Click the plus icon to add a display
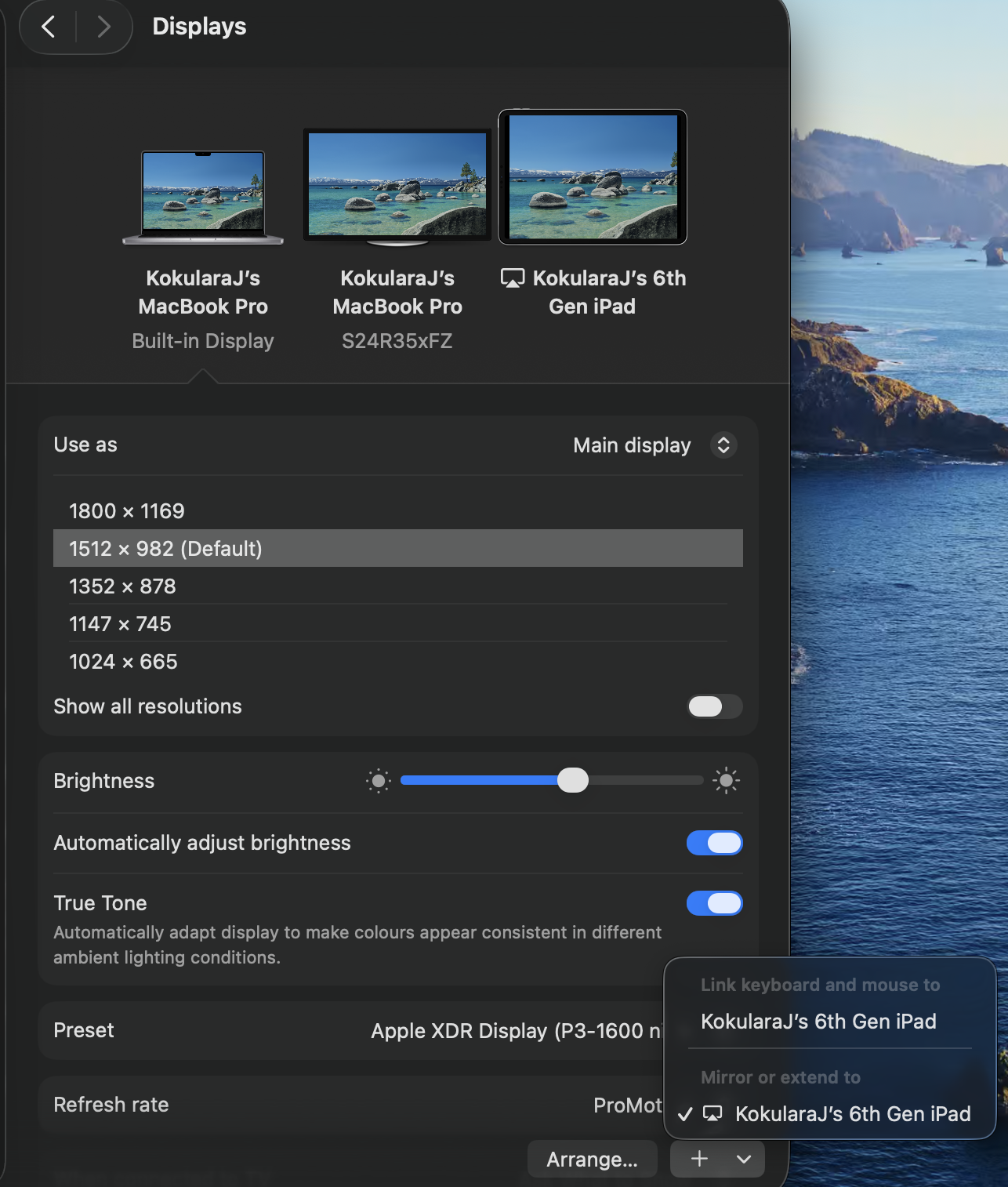The width and height of the screenshot is (1008, 1187). (x=699, y=1159)
